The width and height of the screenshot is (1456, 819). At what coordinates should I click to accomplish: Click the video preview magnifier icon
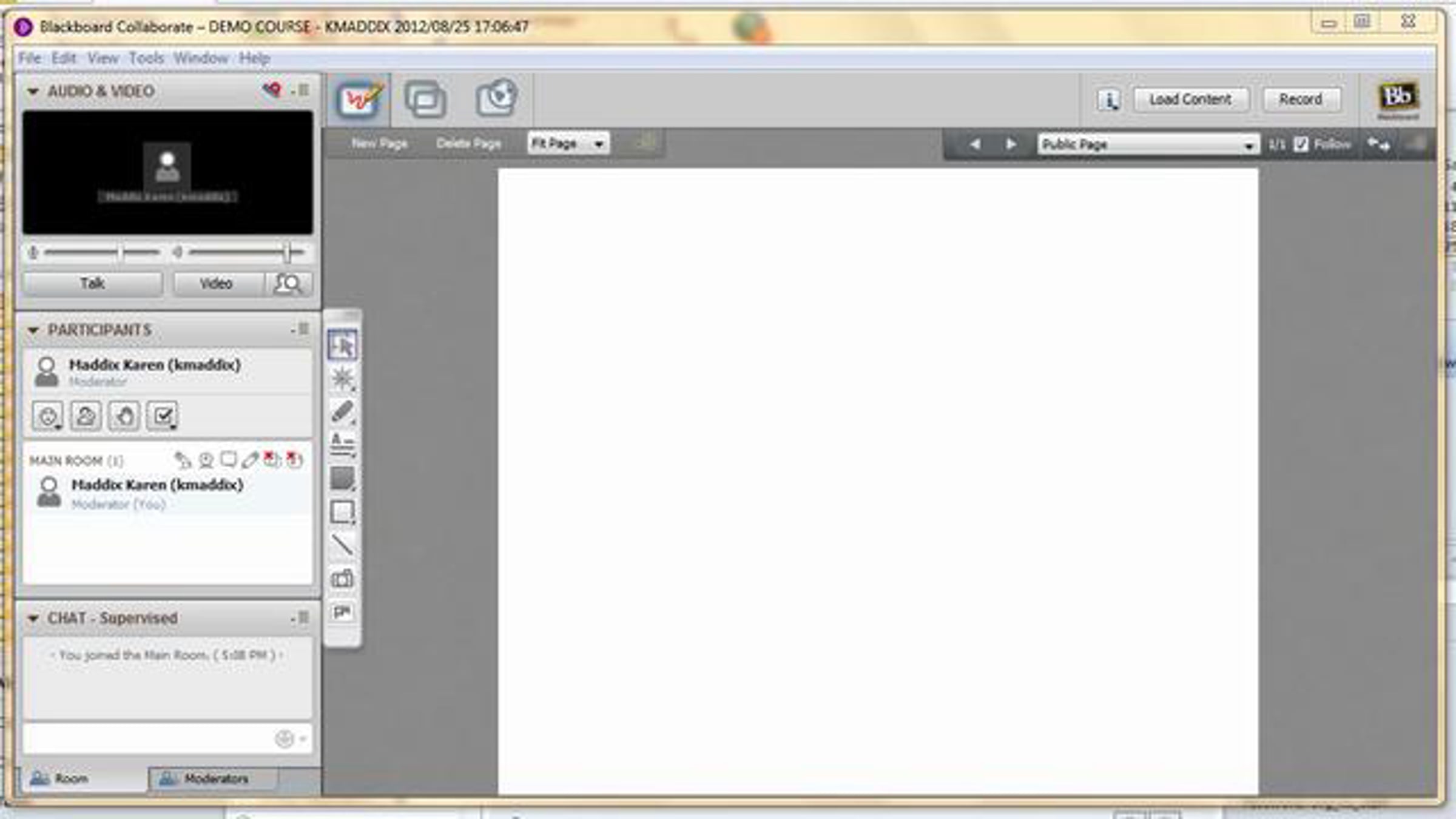point(288,284)
